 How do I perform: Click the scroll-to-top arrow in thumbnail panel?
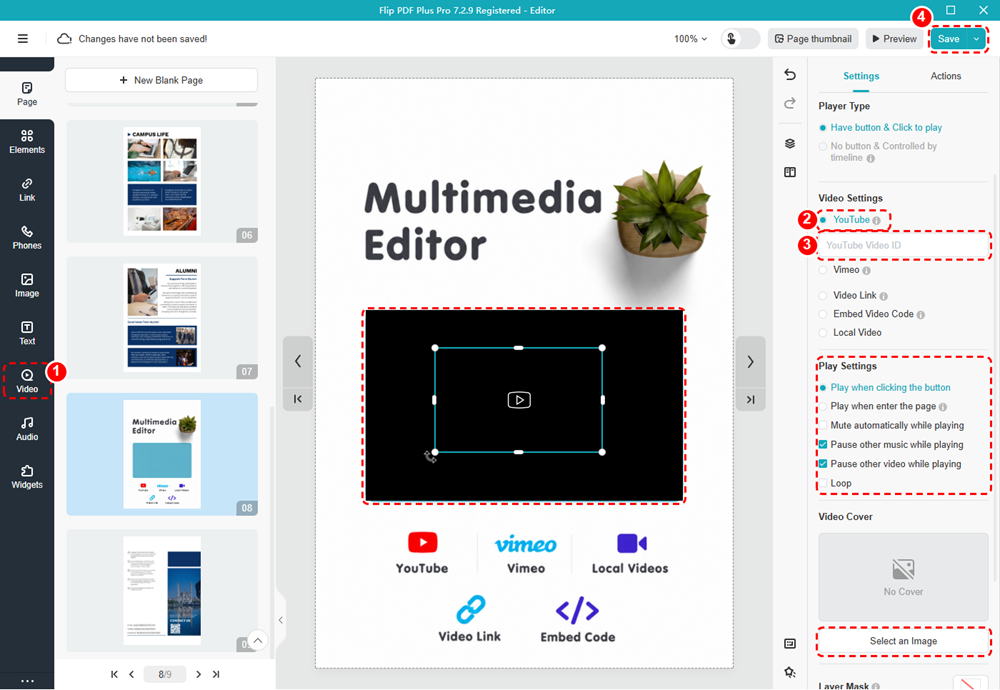point(257,640)
